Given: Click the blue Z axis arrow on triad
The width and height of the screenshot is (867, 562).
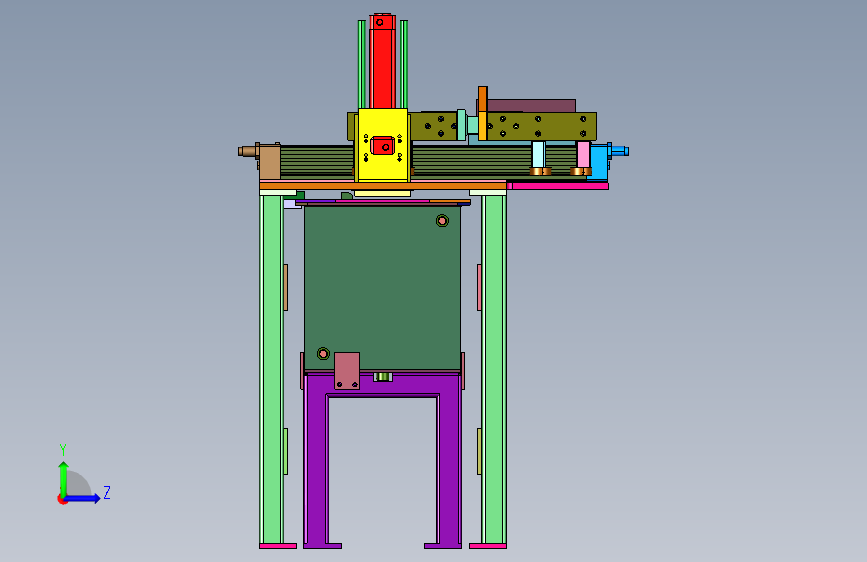Looking at the screenshot, I should click(83, 498).
